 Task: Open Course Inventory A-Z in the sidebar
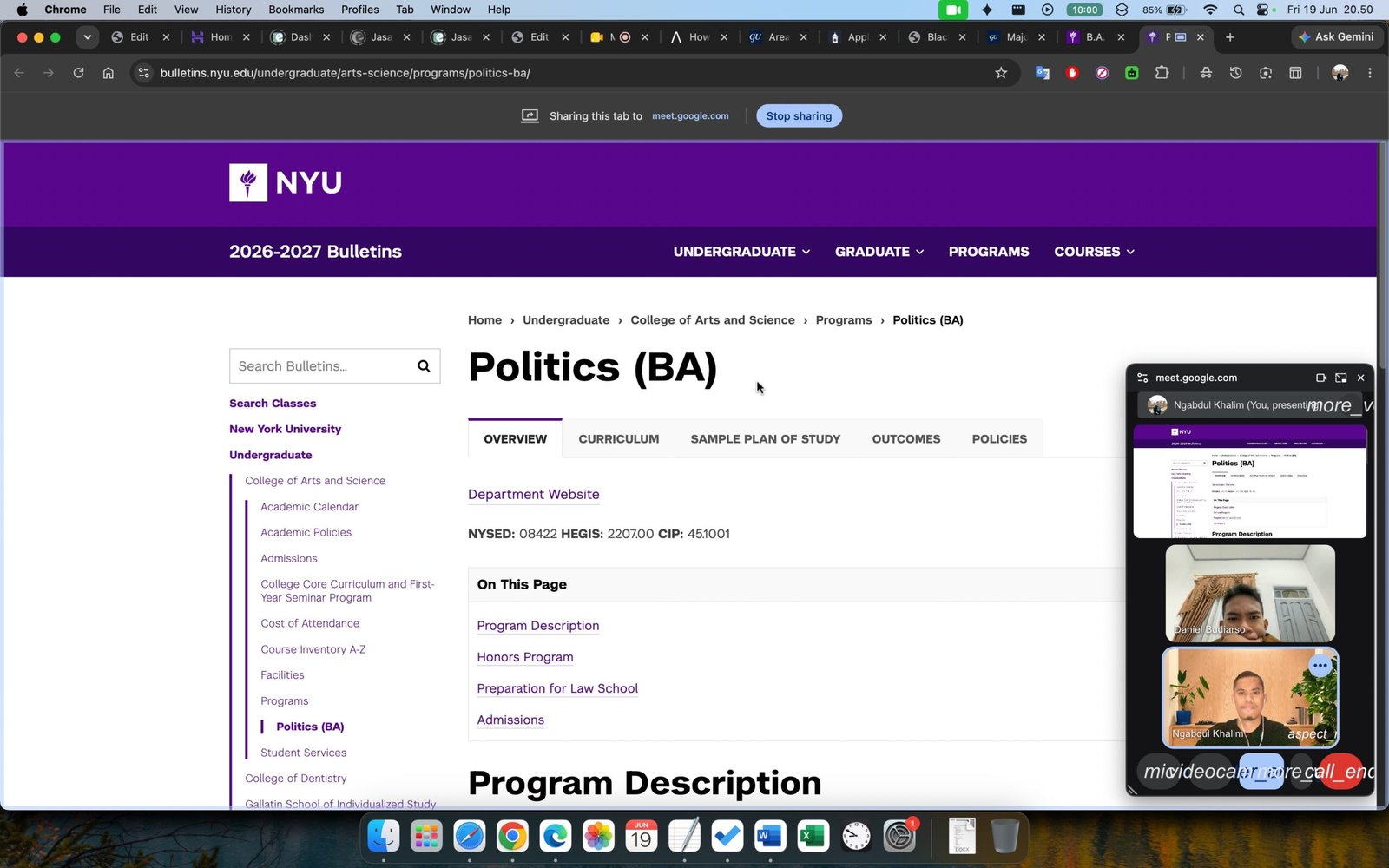(x=313, y=649)
